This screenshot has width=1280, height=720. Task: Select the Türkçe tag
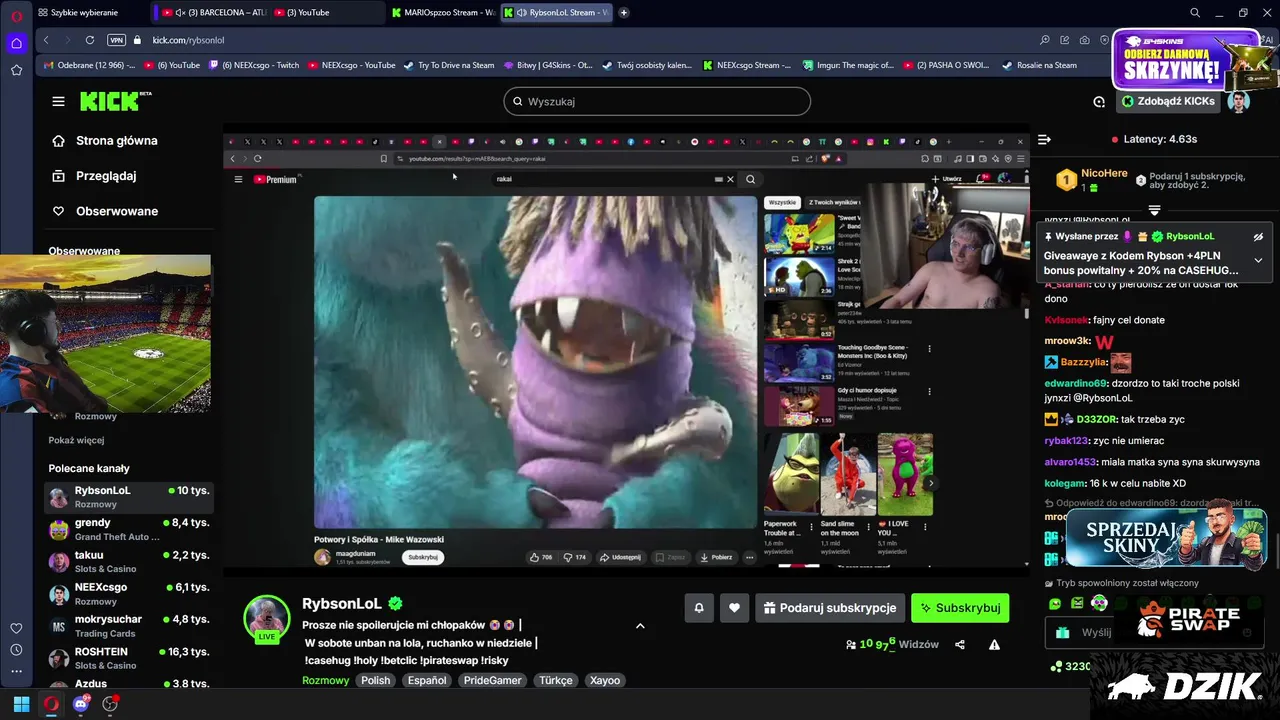556,680
